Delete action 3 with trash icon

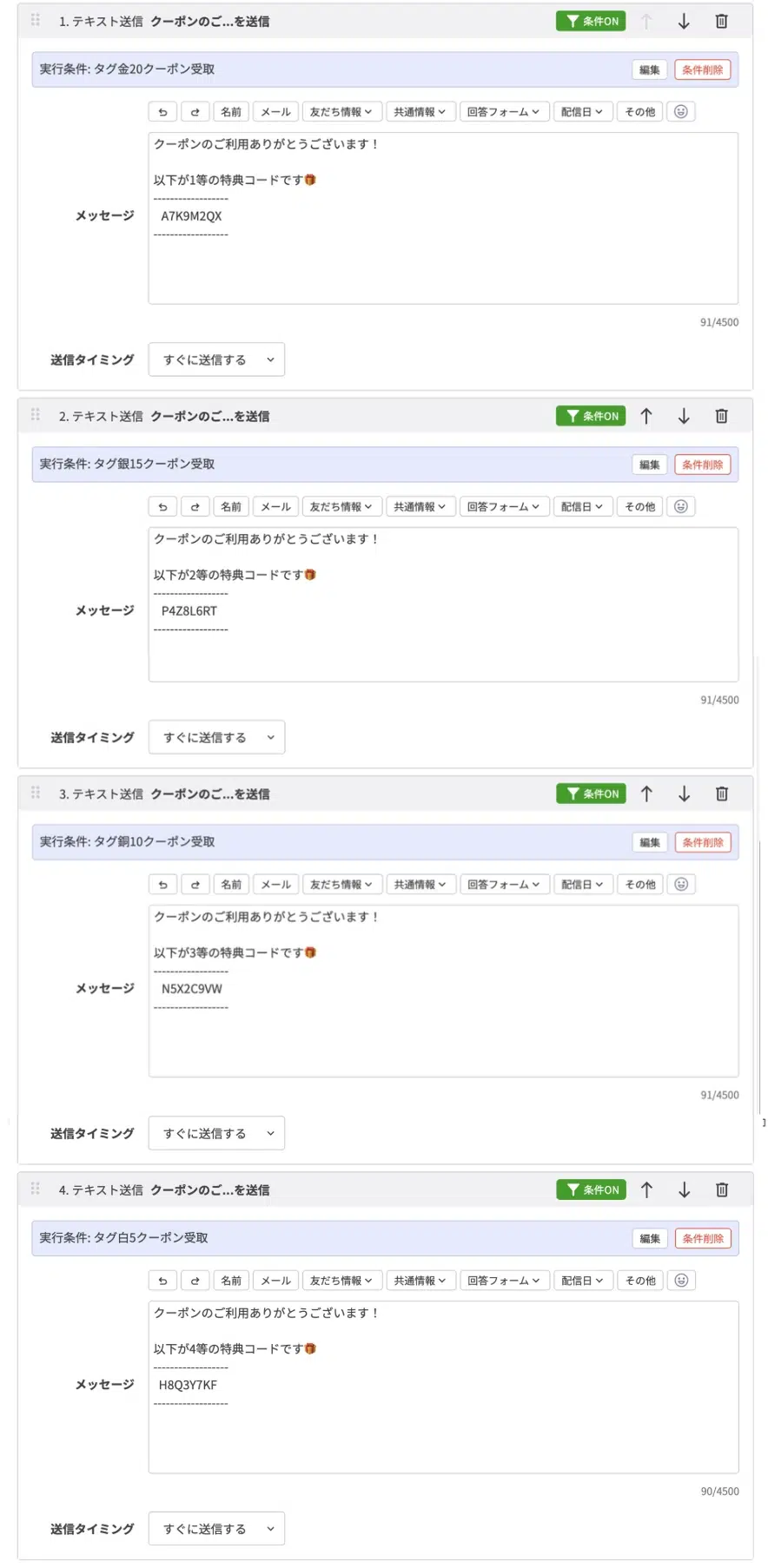click(x=721, y=794)
